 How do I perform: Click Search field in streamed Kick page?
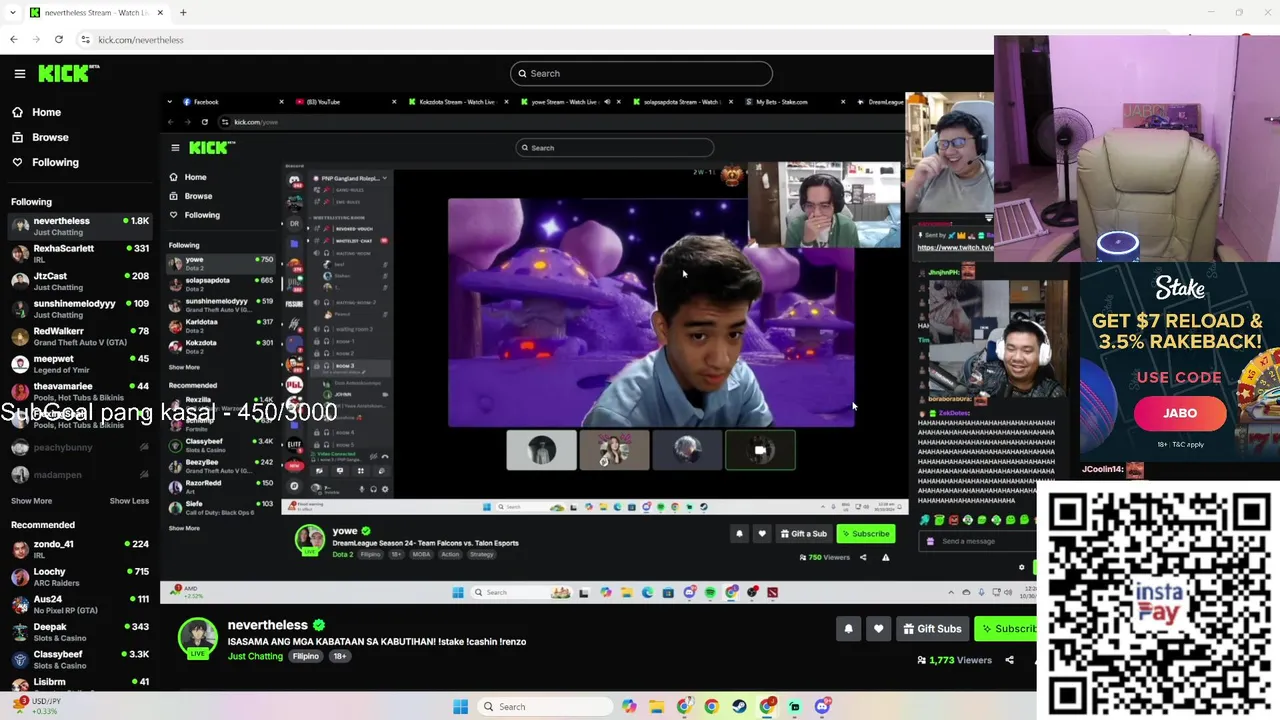(x=614, y=147)
